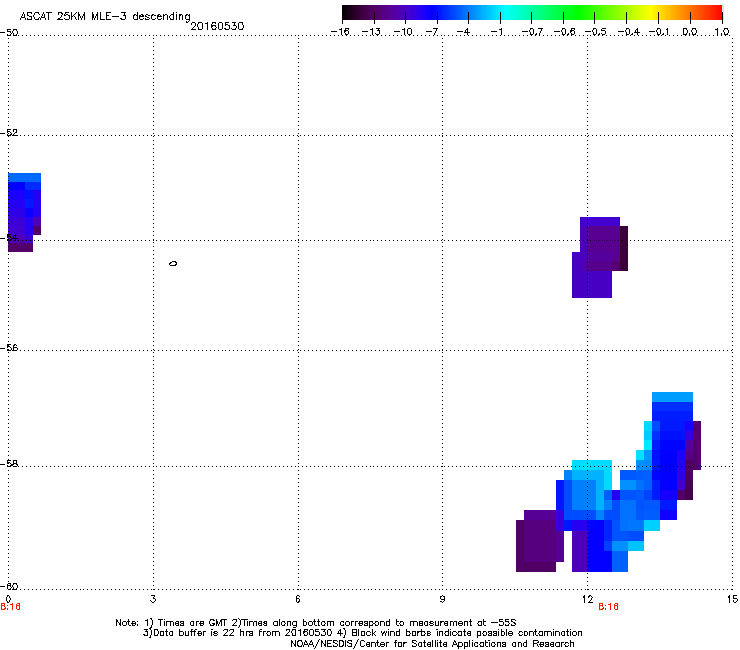Click the latitude axis label -56

(9, 347)
